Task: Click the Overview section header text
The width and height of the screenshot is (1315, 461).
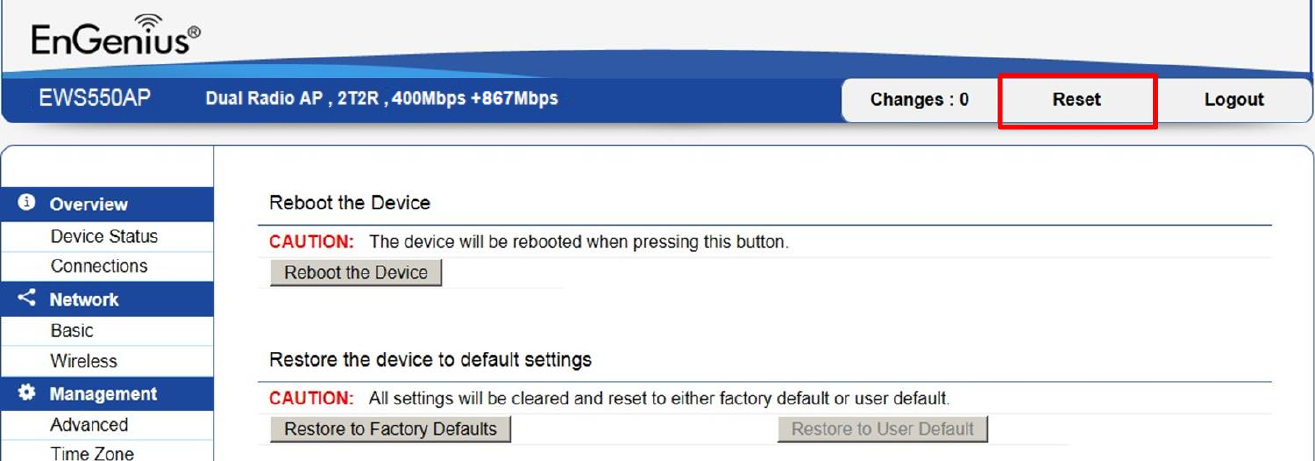Action: pyautogui.click(x=89, y=204)
